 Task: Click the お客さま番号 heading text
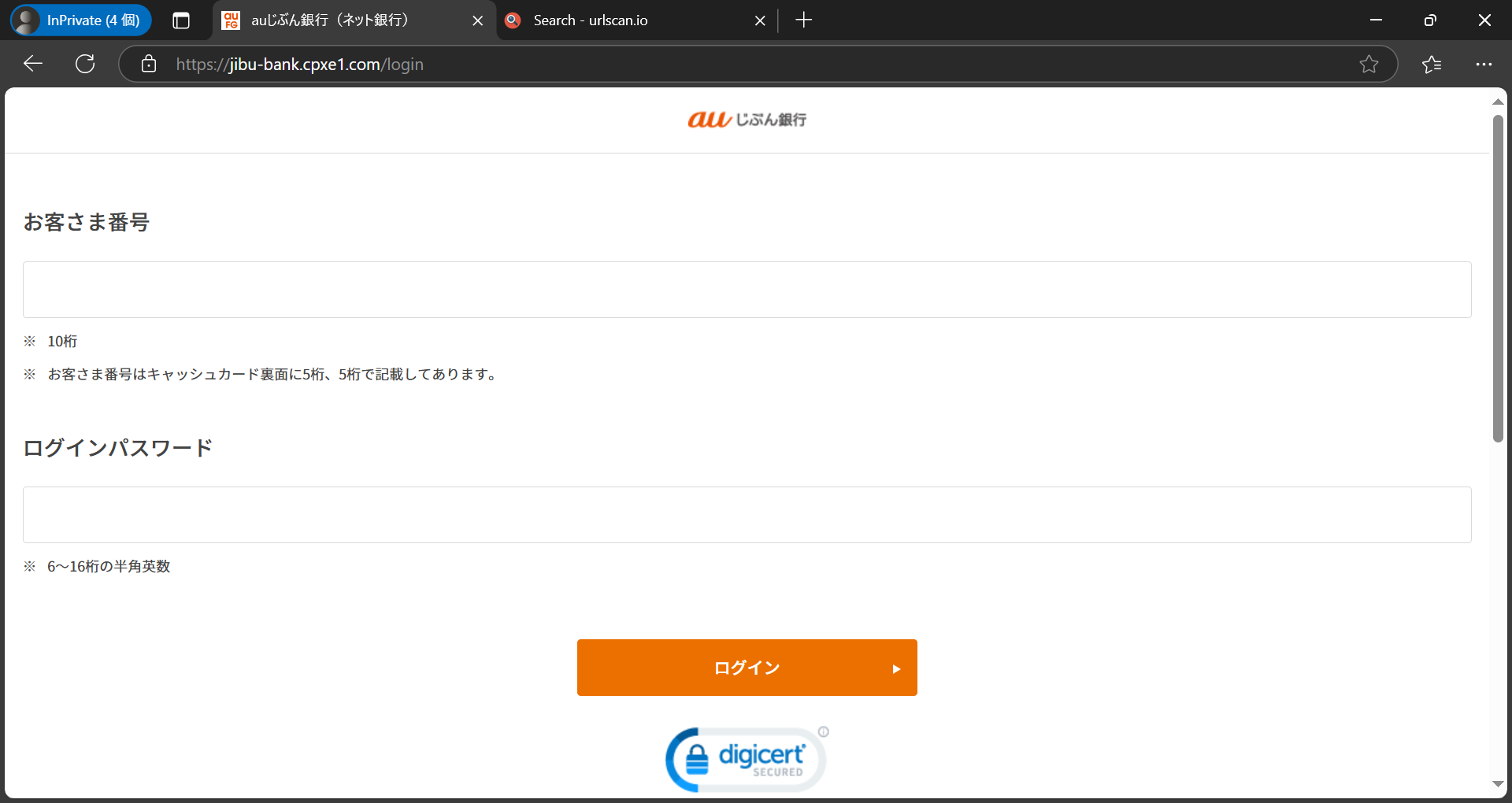pos(87,222)
